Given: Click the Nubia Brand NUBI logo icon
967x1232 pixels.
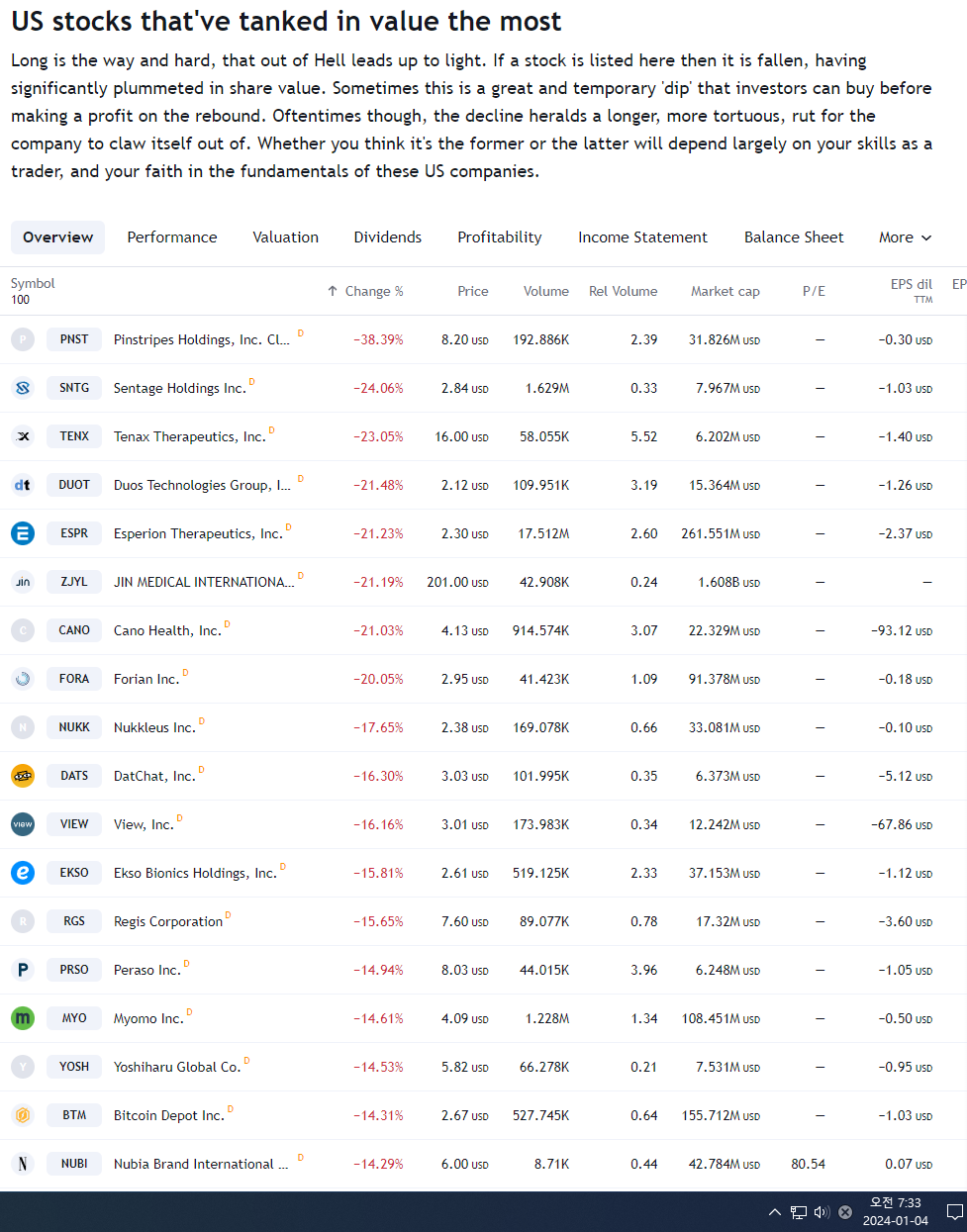Looking at the screenshot, I should (x=23, y=1164).
